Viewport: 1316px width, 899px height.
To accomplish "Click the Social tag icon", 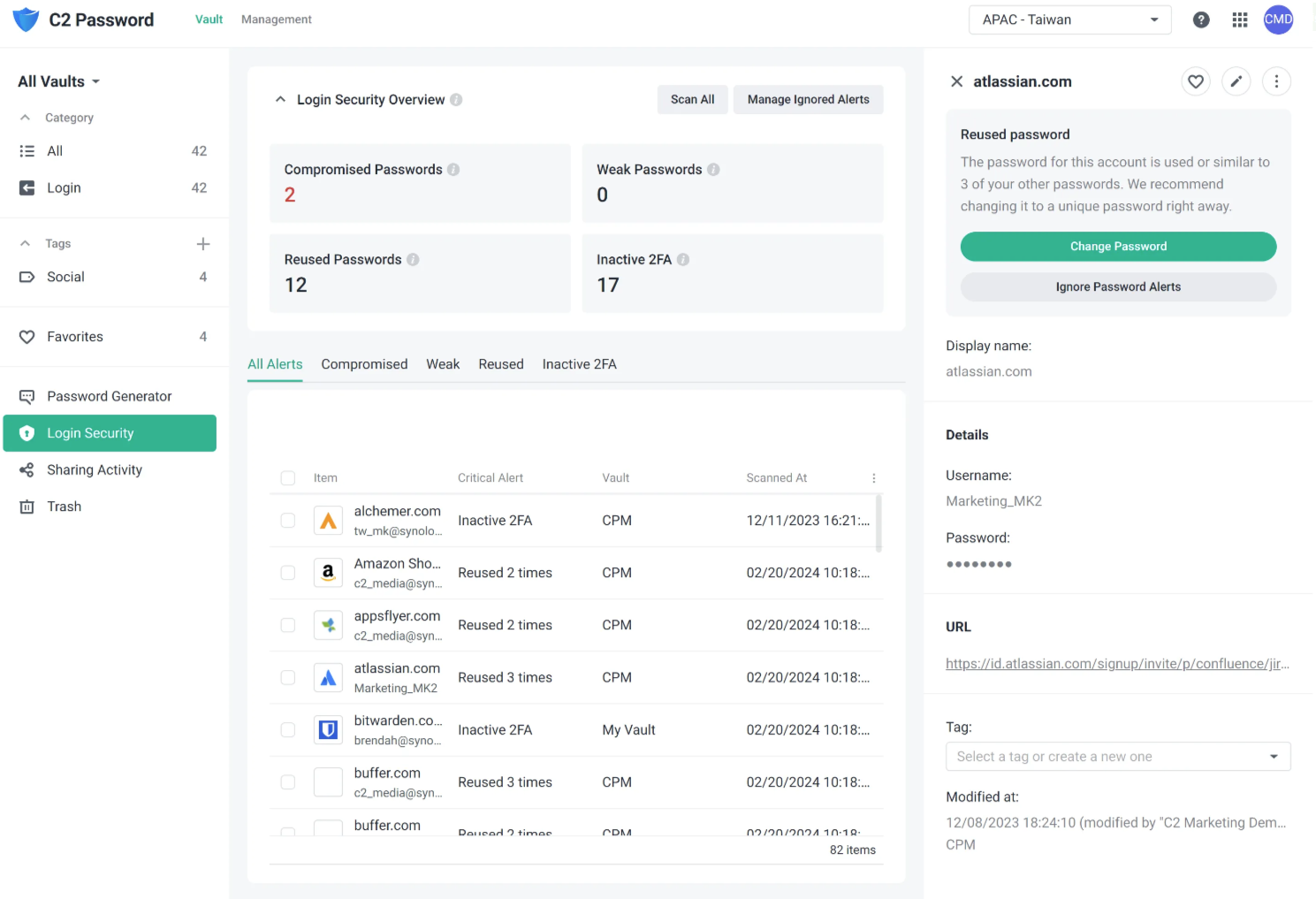I will click(x=27, y=278).
